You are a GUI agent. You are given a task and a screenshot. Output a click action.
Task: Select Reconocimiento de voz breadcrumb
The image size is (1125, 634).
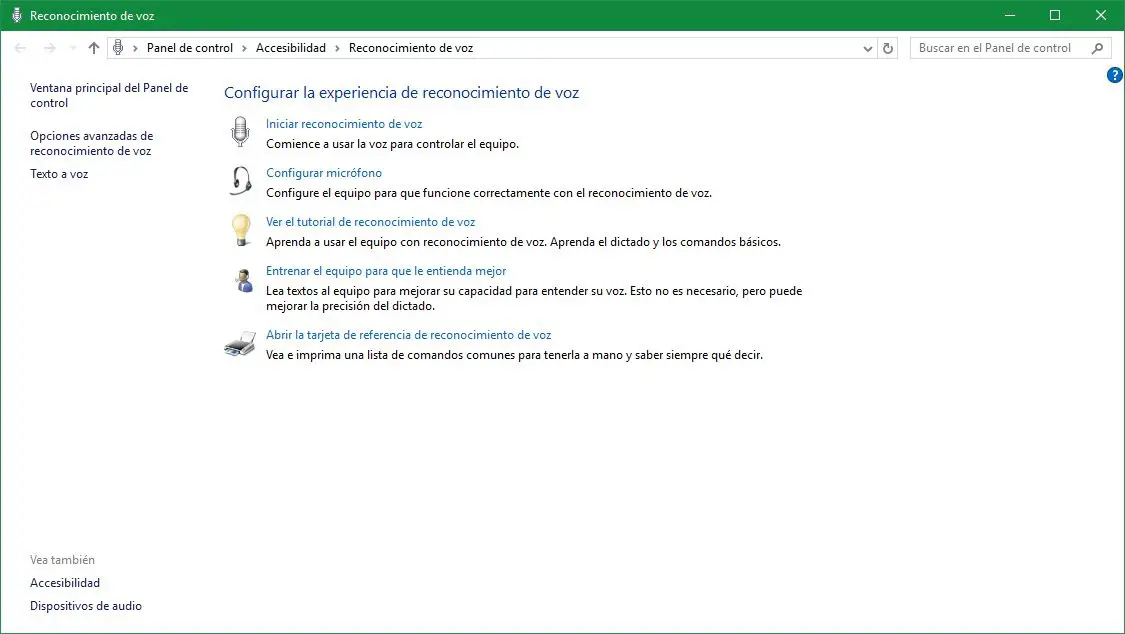tap(411, 48)
